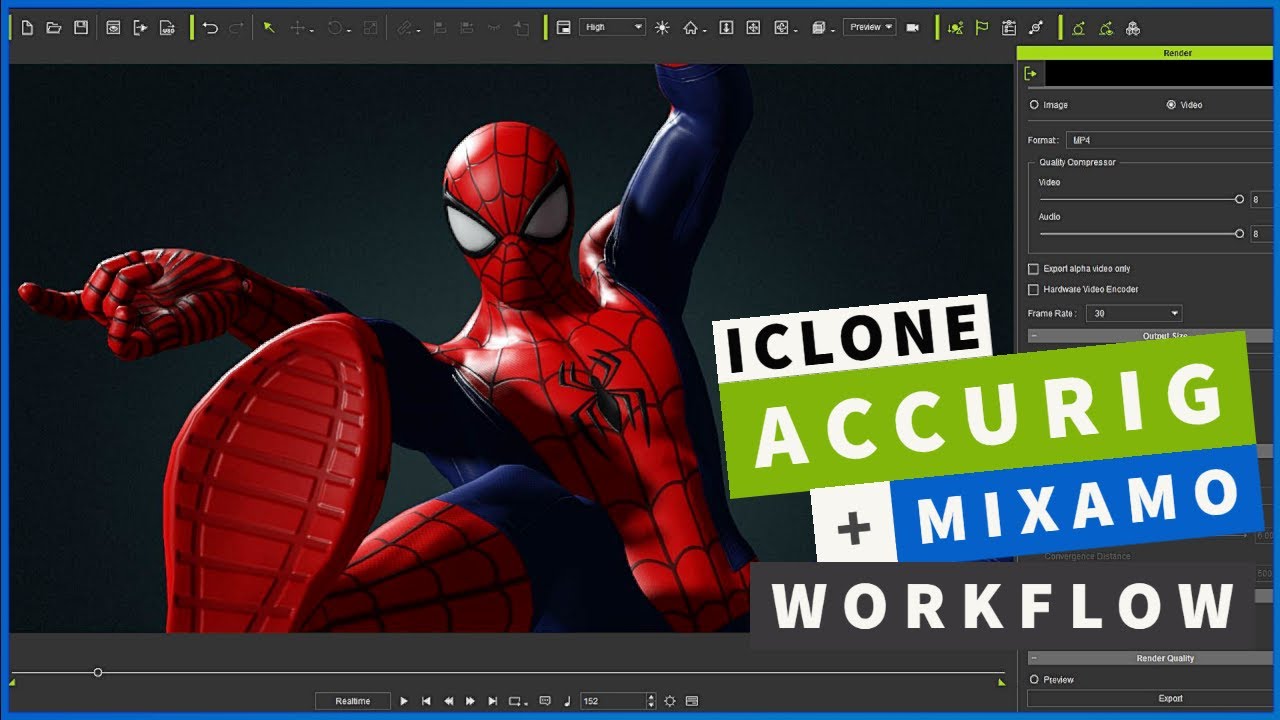Click the current frame field showing 152

(613, 701)
